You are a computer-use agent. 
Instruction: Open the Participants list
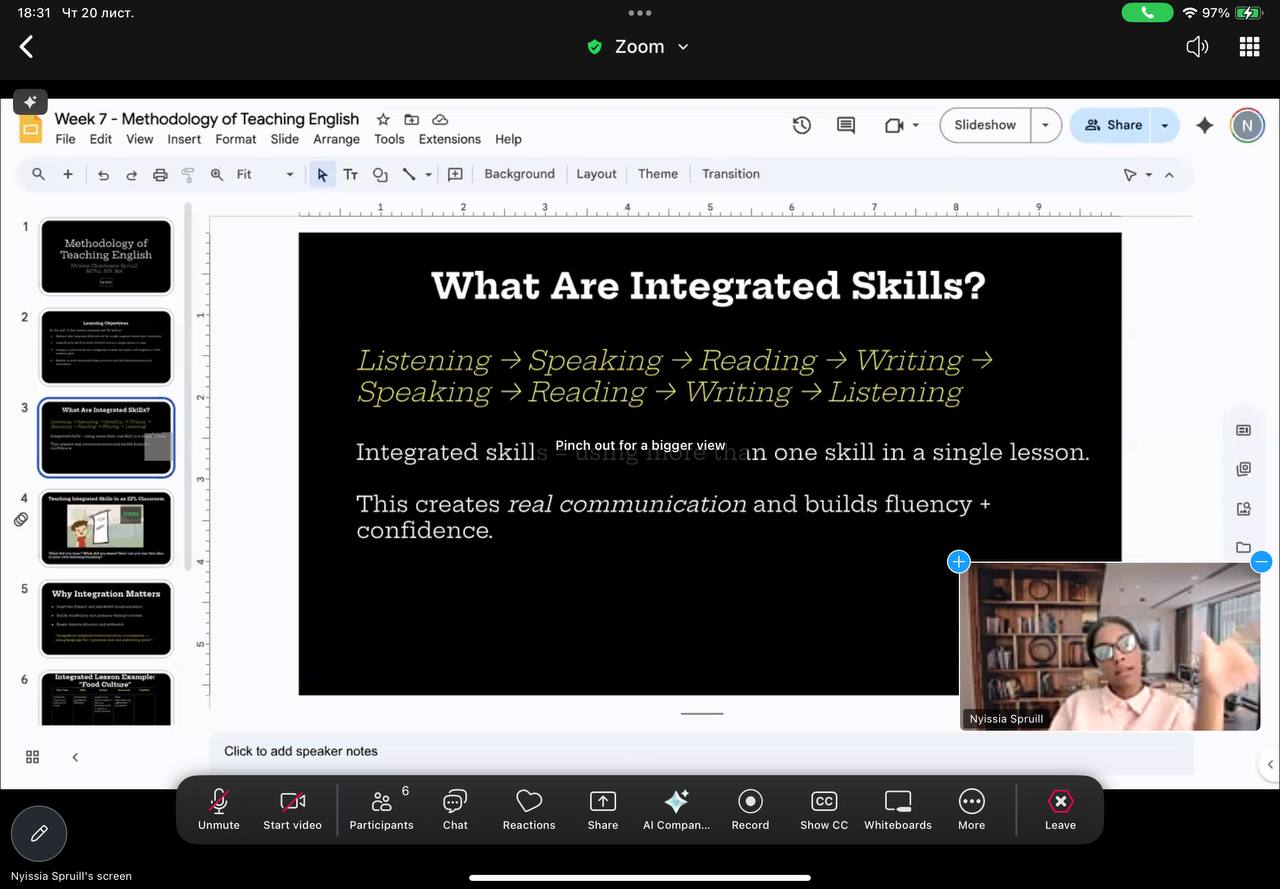[381, 809]
